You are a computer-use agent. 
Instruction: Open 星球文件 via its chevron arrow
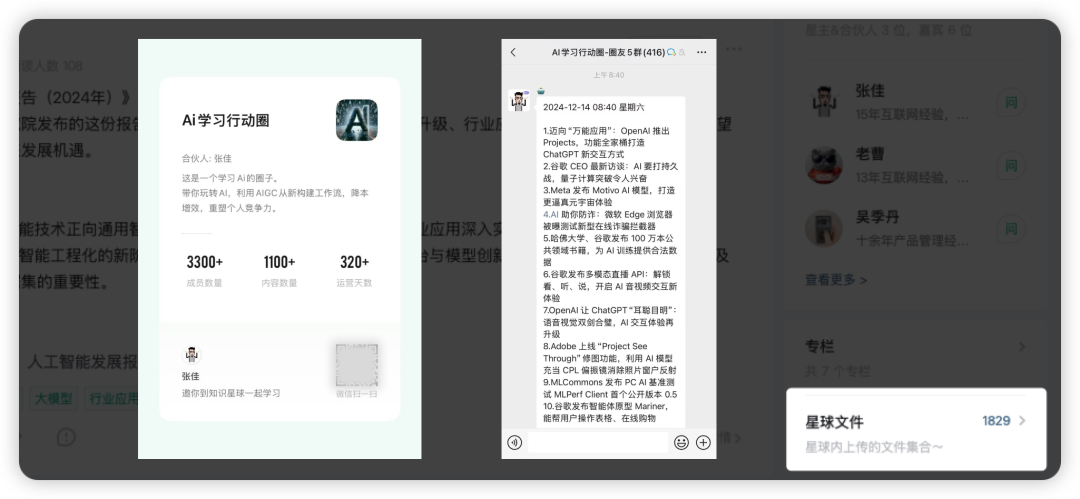point(1022,420)
